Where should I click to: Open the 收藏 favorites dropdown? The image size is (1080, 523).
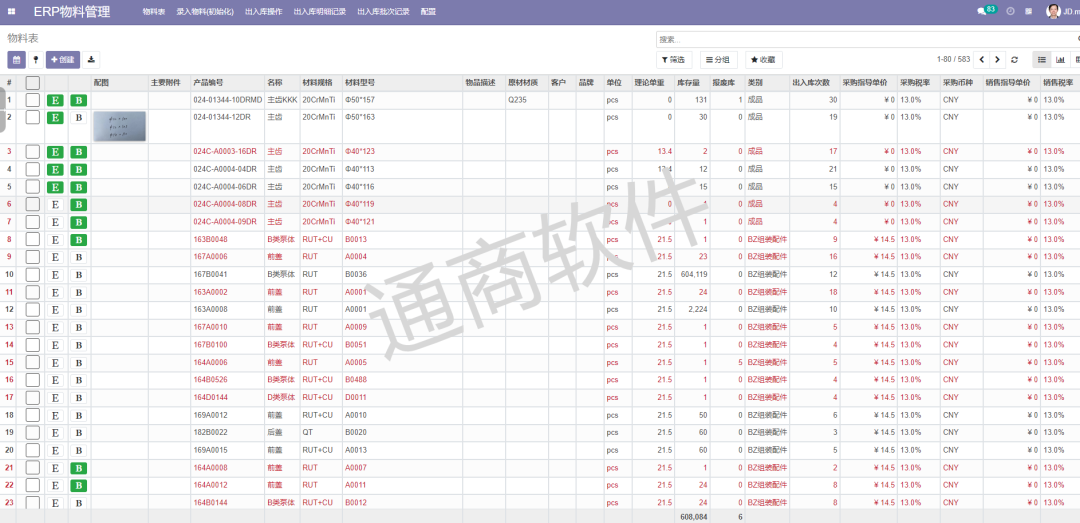[x=763, y=60]
